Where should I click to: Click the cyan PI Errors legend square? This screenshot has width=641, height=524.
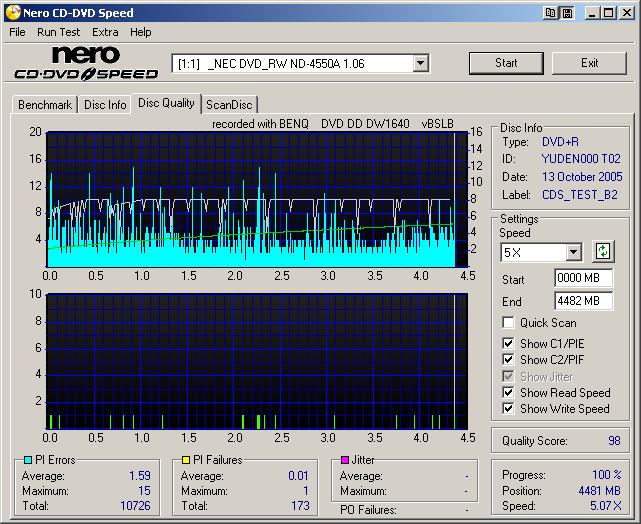pyautogui.click(x=28, y=460)
